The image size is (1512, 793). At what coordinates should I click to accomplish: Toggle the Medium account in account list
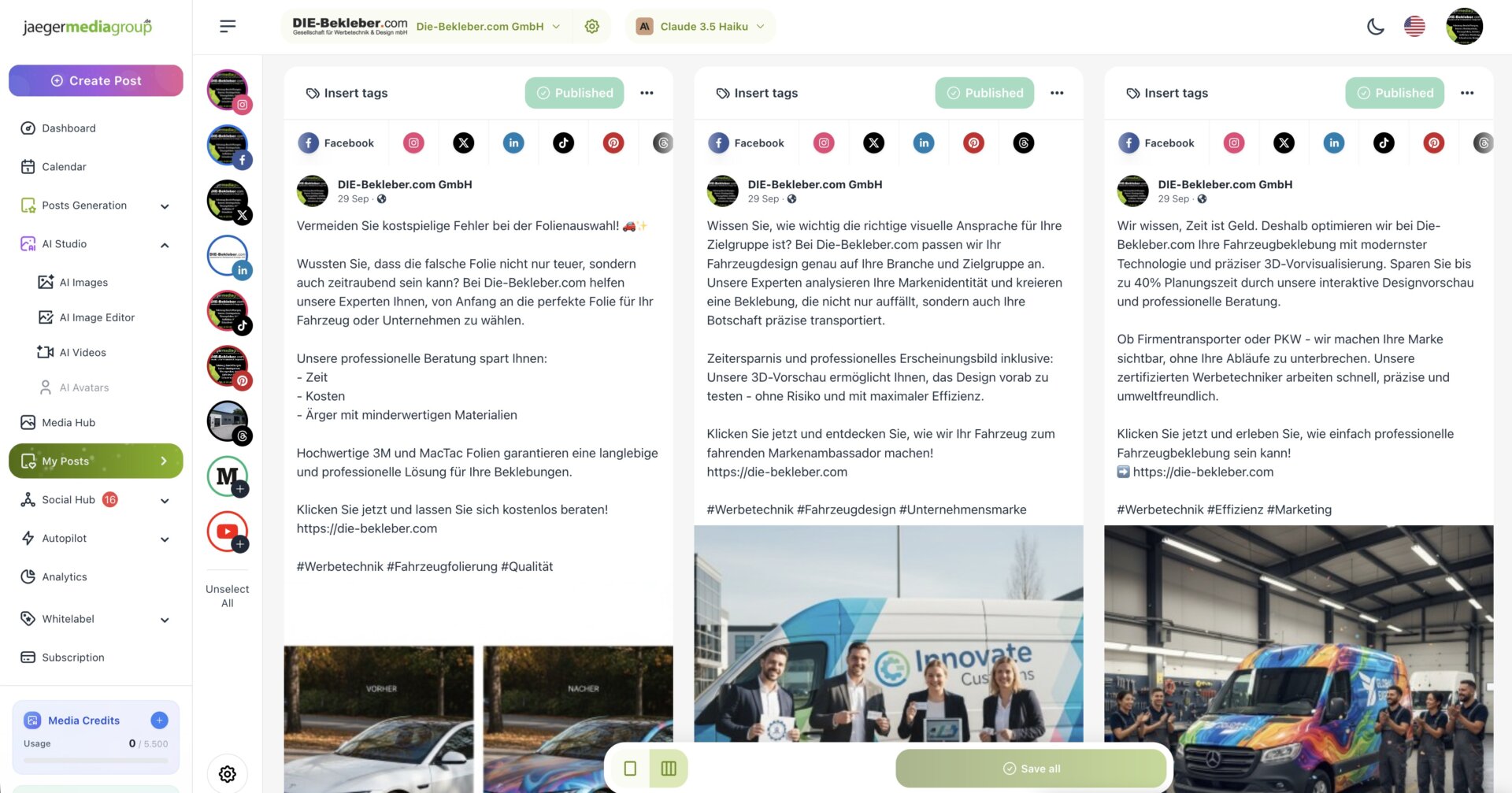pyautogui.click(x=228, y=476)
